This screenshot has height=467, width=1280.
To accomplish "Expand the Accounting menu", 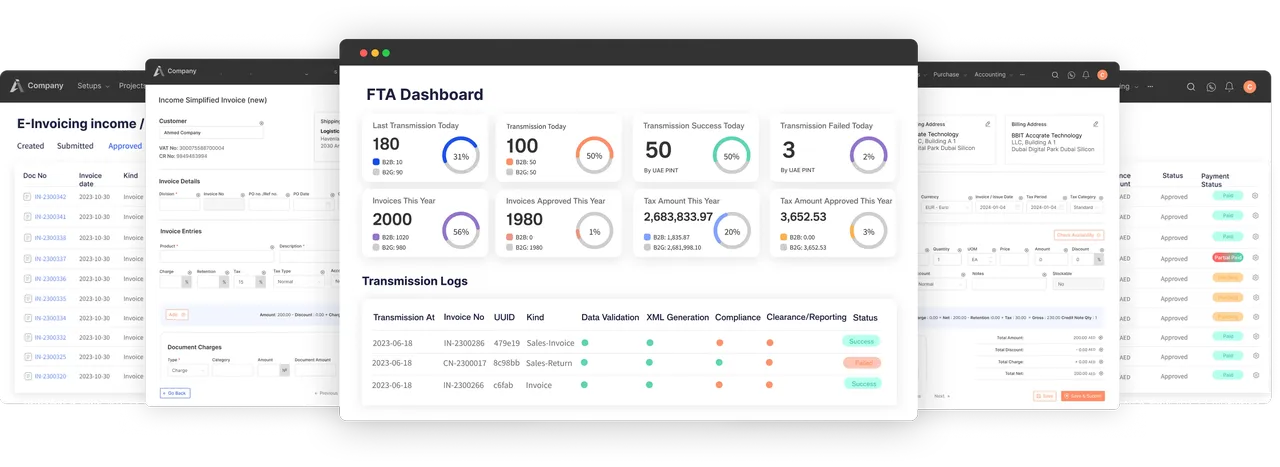I will [x=993, y=75].
